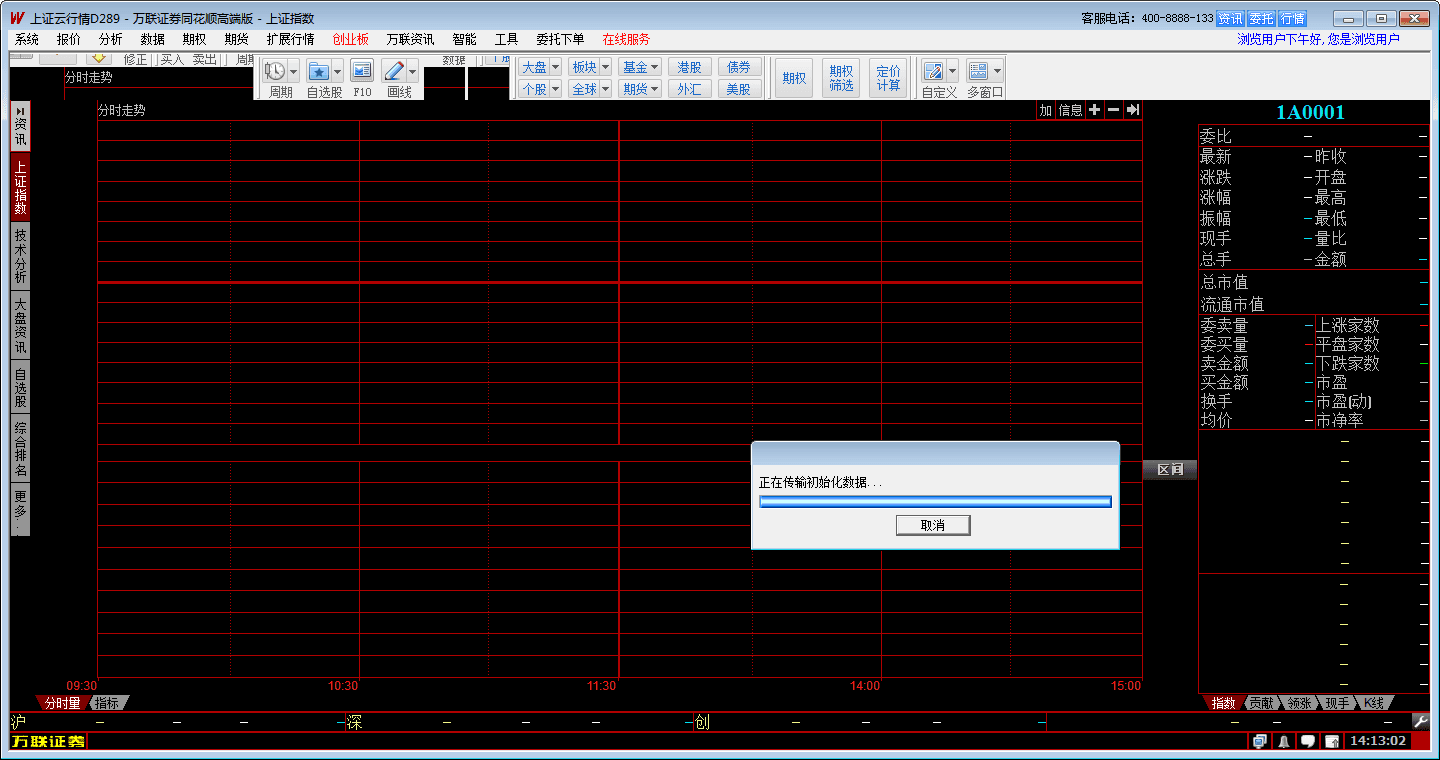Switch to the K线 tab
The width and height of the screenshot is (1440, 760).
pos(1373,703)
